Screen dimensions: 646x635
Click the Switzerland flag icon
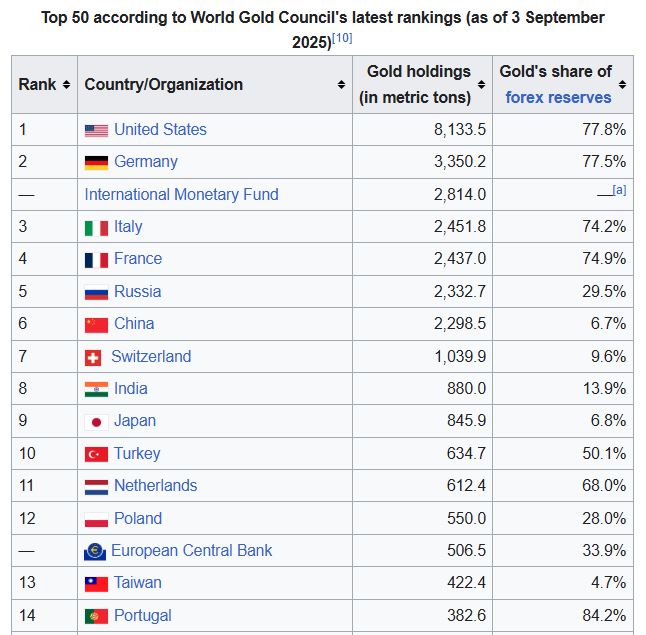[x=93, y=358]
